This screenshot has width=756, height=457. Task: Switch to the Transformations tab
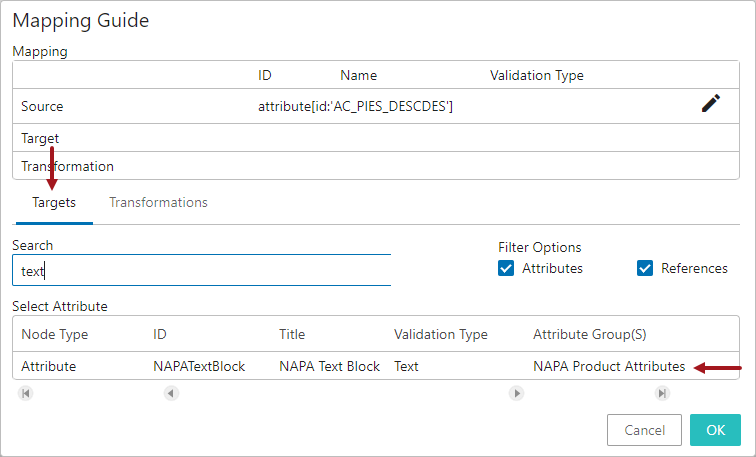point(158,202)
